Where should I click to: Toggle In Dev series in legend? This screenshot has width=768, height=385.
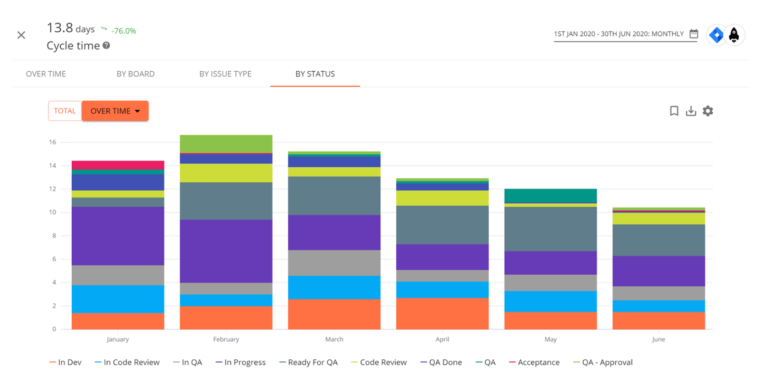[x=65, y=362]
